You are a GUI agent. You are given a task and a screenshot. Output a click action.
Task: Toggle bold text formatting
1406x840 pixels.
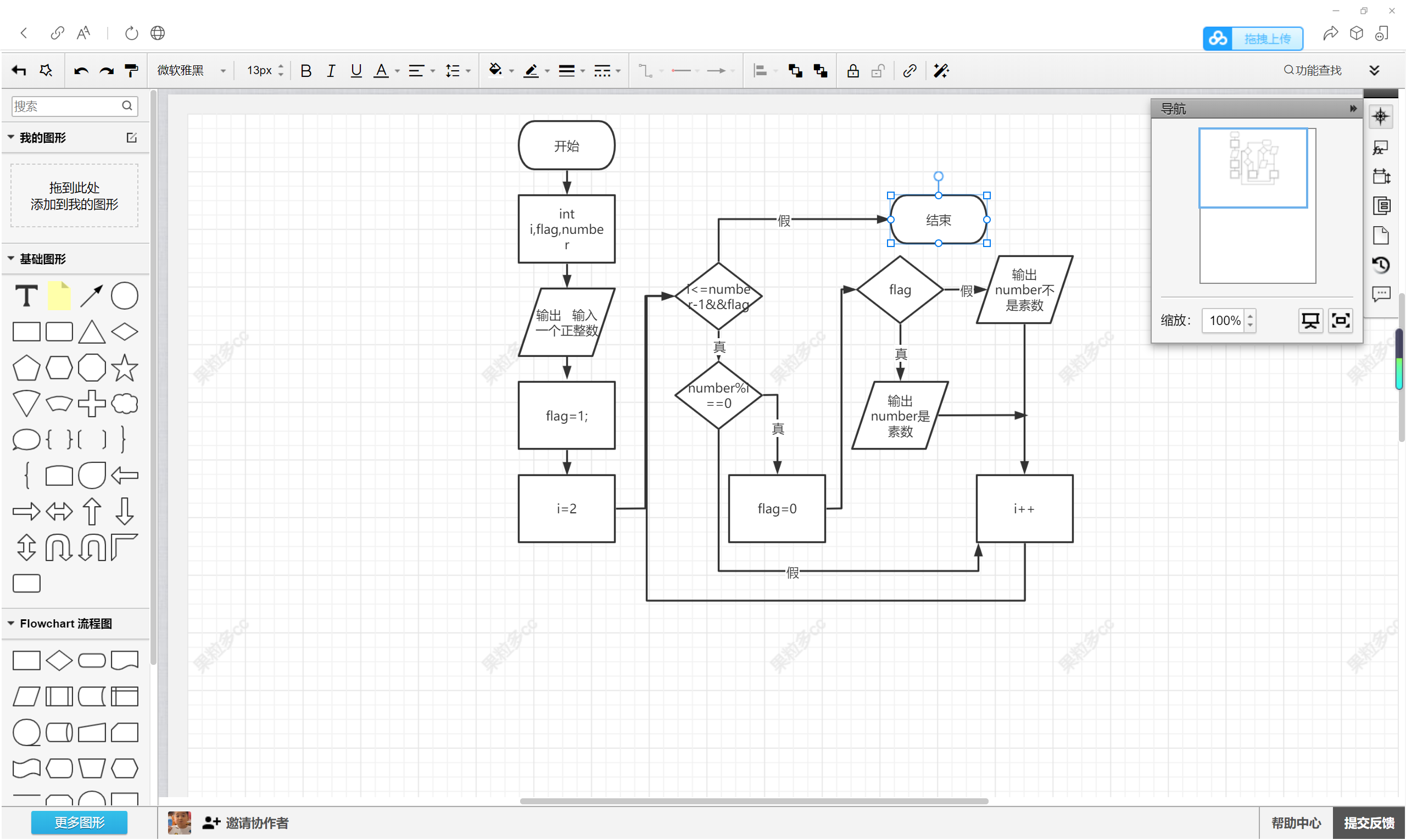tap(306, 71)
